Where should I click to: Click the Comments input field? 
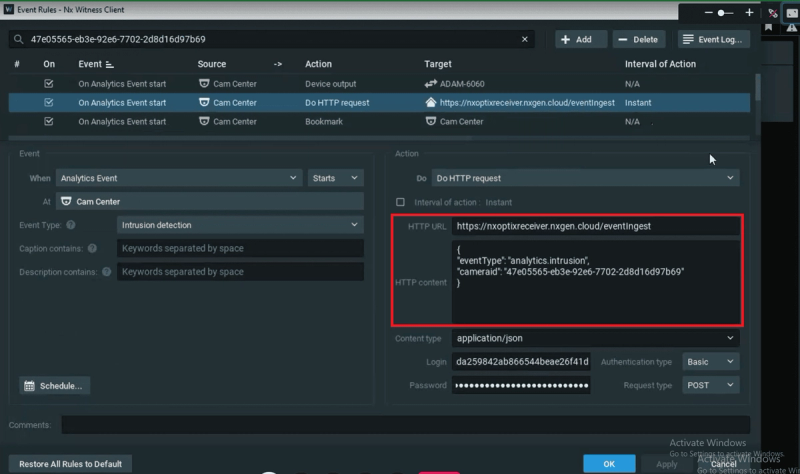(x=406, y=425)
